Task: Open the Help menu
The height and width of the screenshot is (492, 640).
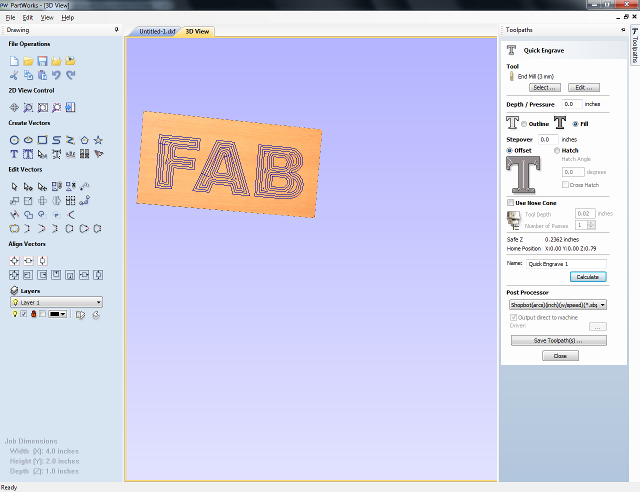Action: point(68,18)
